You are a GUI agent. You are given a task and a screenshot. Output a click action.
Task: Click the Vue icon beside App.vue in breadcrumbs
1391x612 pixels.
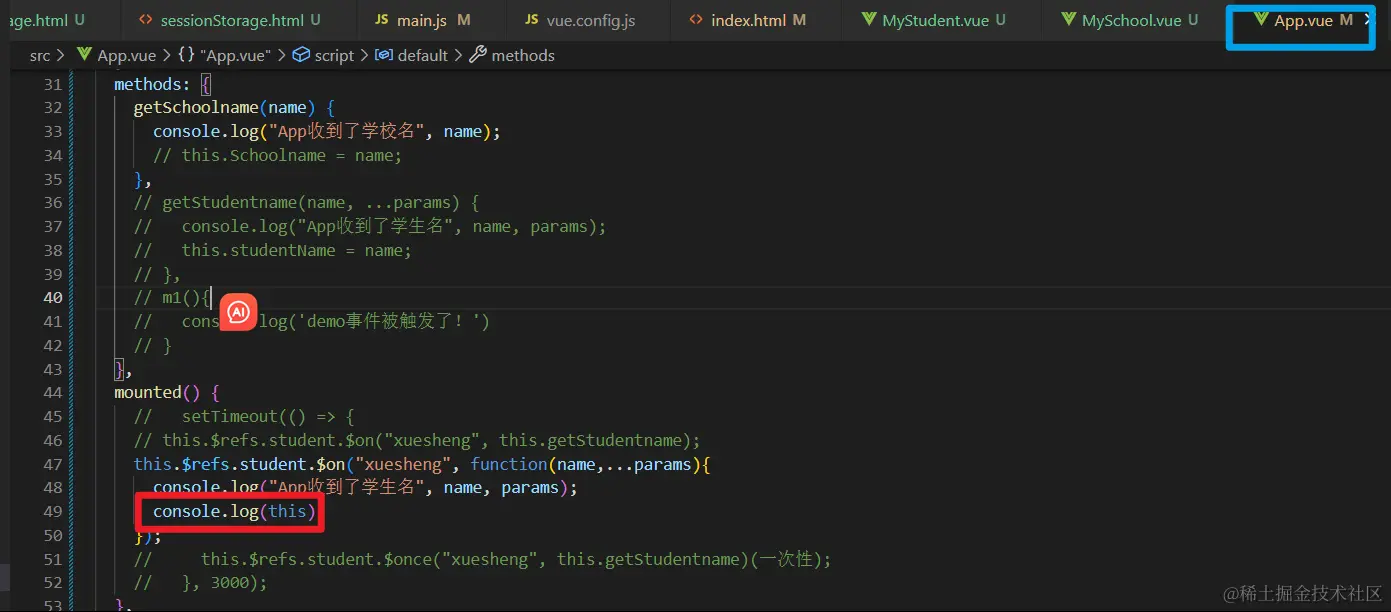click(83, 56)
